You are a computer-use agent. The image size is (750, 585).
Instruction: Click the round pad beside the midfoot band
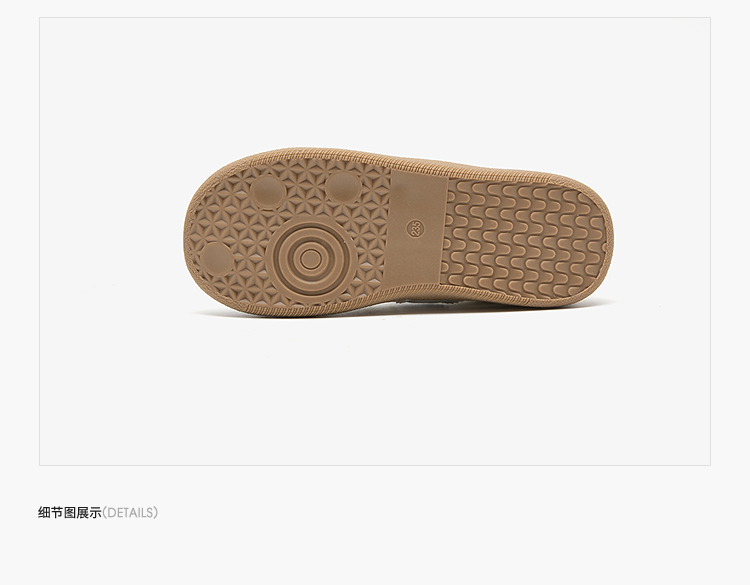[343, 188]
